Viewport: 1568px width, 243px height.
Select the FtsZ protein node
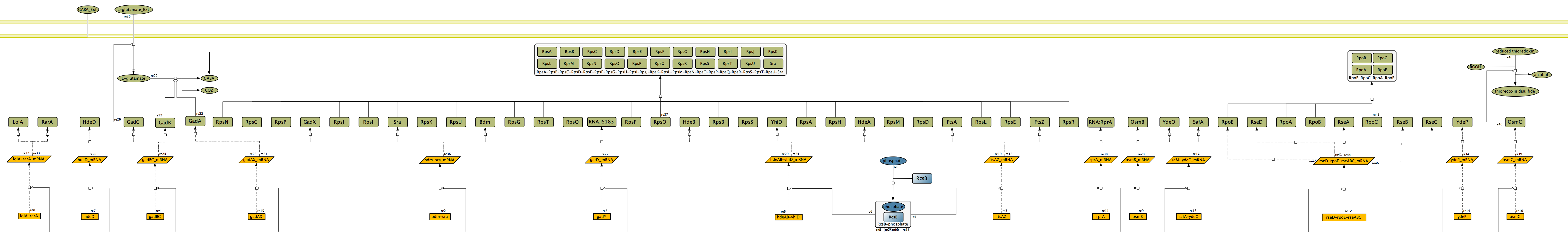(x=1039, y=122)
